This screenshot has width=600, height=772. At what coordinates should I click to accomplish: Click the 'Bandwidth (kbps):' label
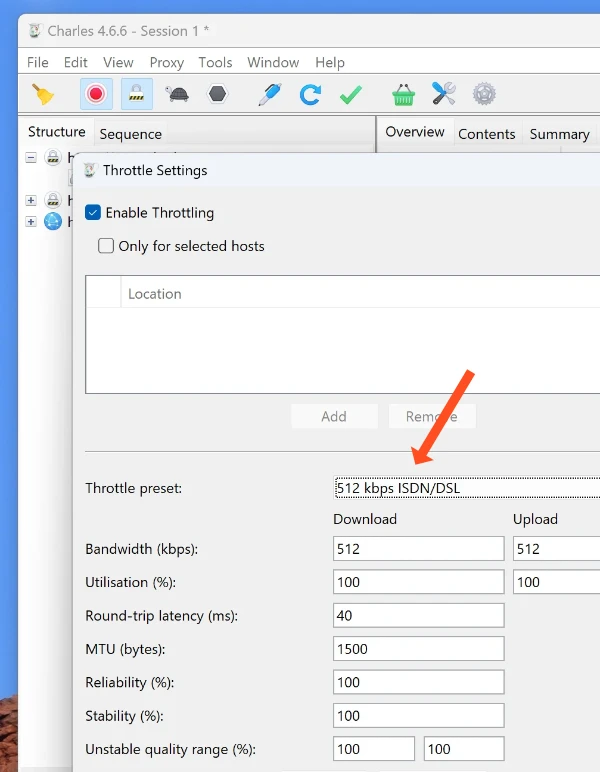tap(142, 549)
